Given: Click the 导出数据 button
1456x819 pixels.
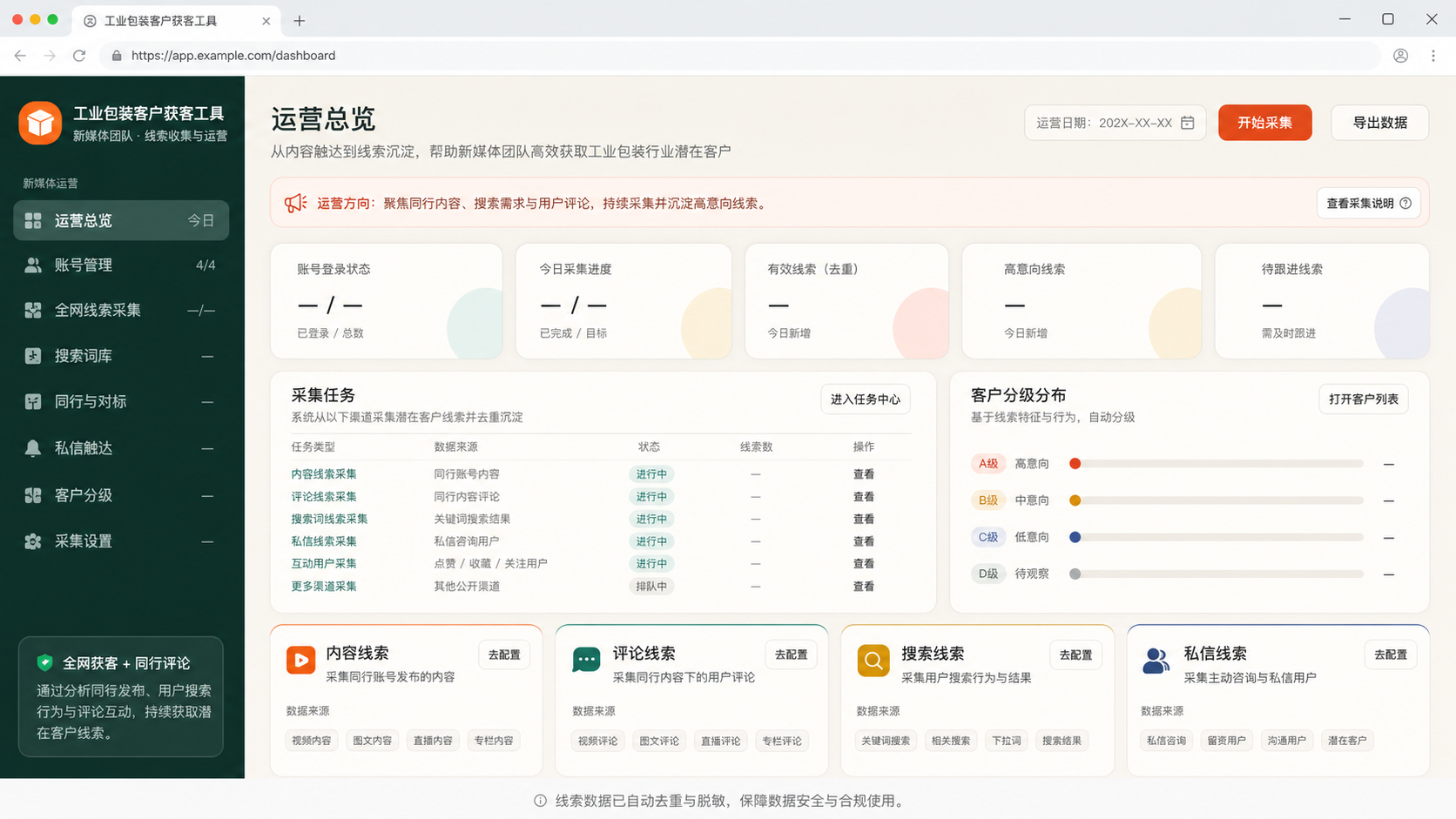Looking at the screenshot, I should 1380,123.
